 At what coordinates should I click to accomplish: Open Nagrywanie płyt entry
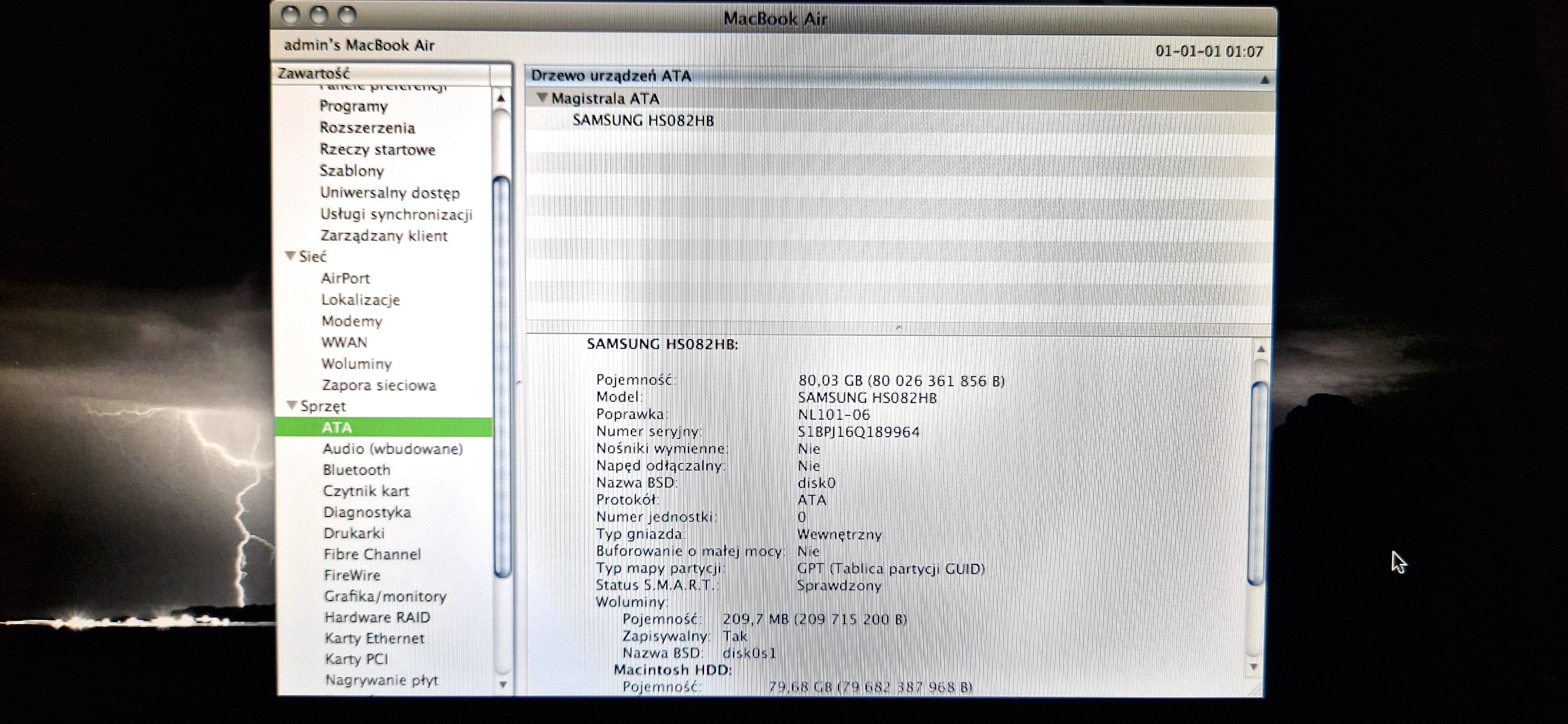[382, 680]
